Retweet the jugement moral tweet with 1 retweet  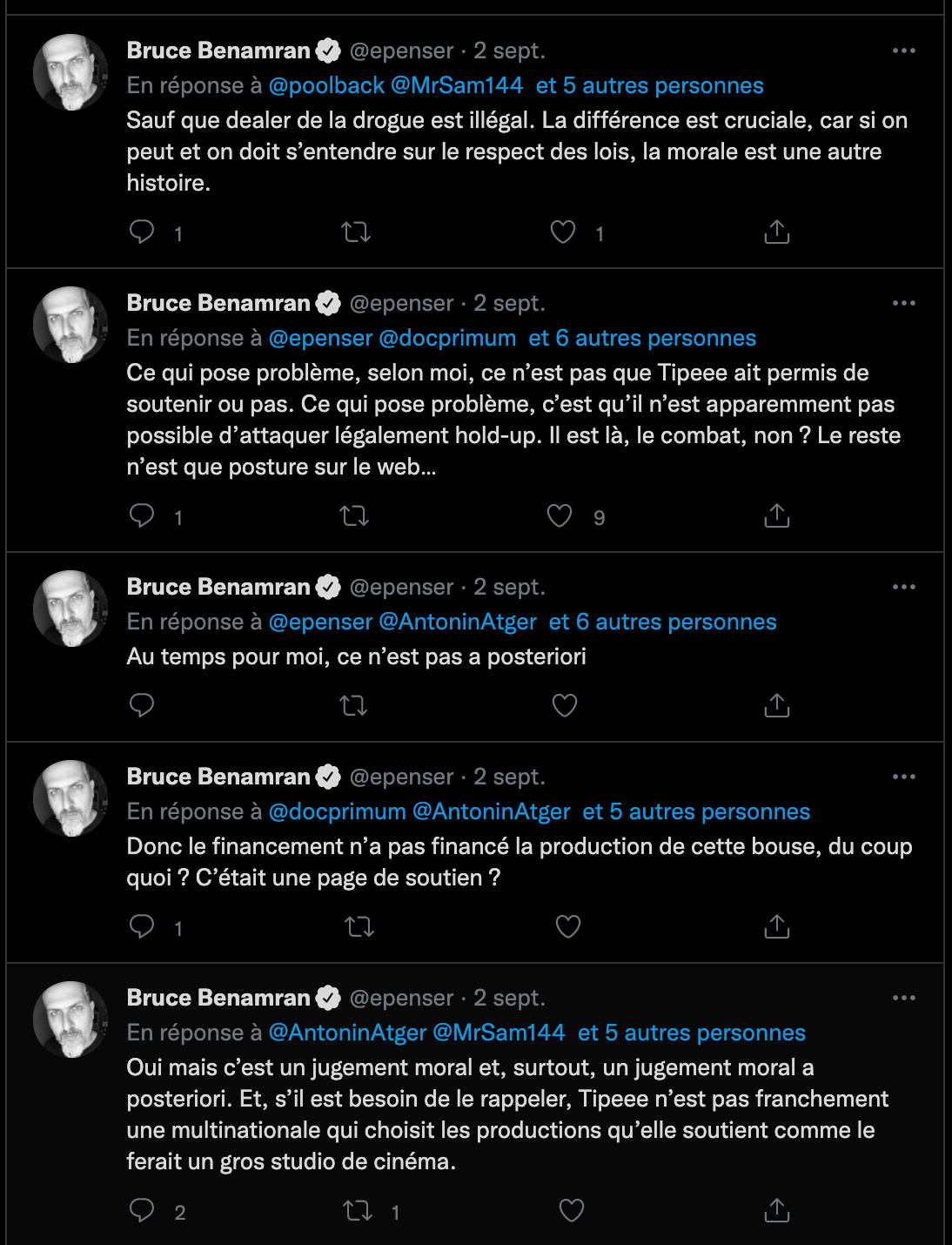coord(359,1210)
